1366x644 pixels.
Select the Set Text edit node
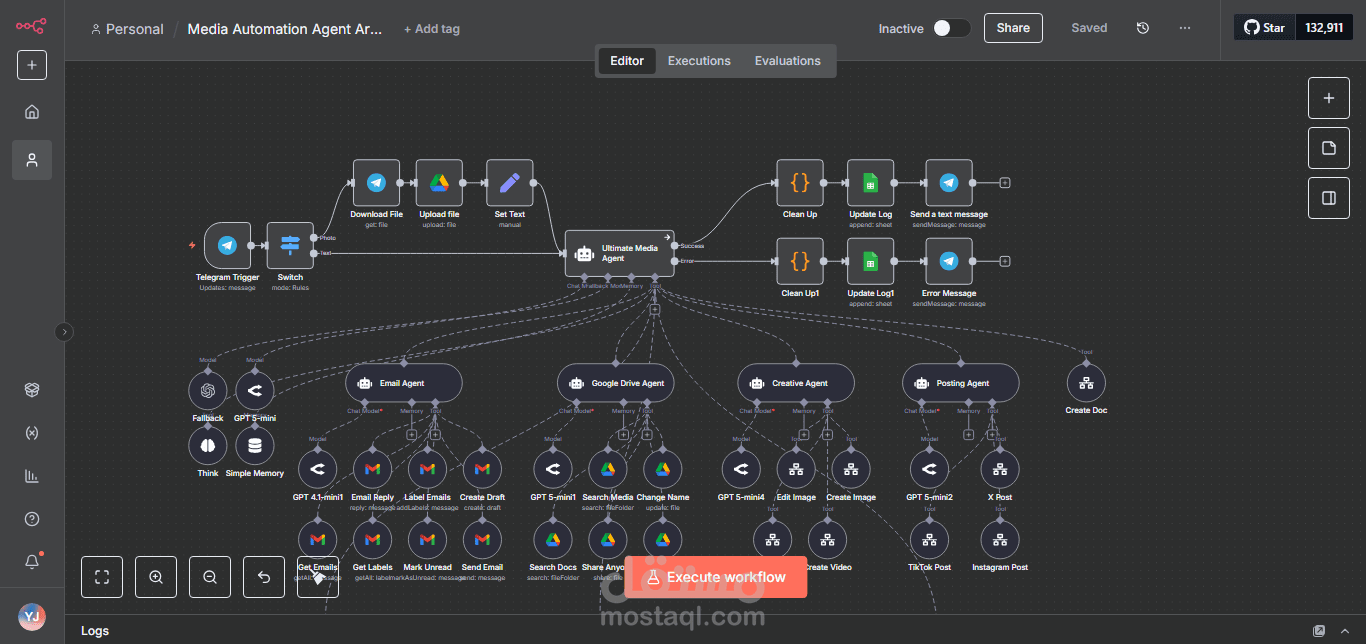tap(510, 183)
